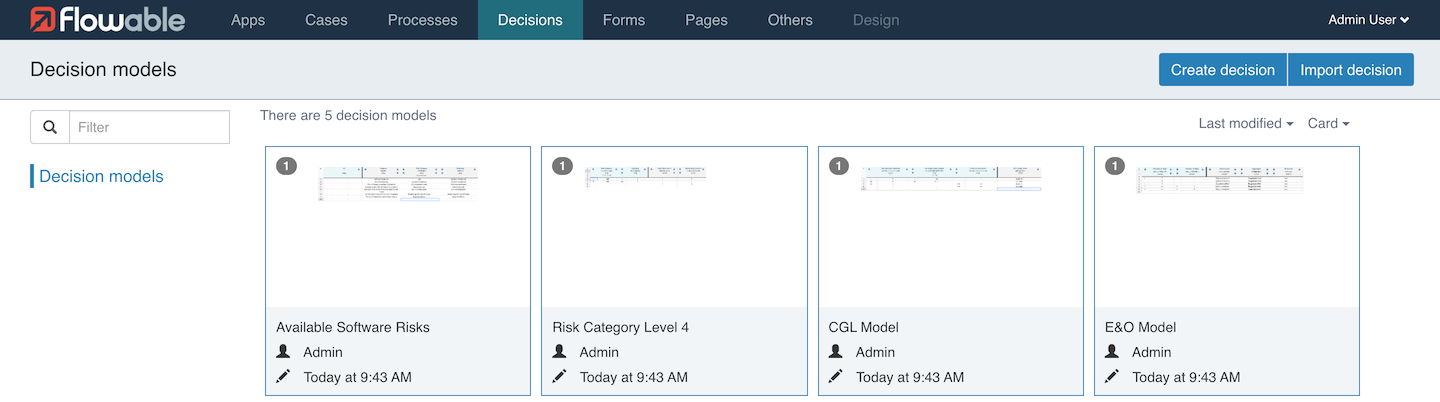The height and width of the screenshot is (402, 1440).
Task: Click the Filter input field
Action: click(149, 127)
